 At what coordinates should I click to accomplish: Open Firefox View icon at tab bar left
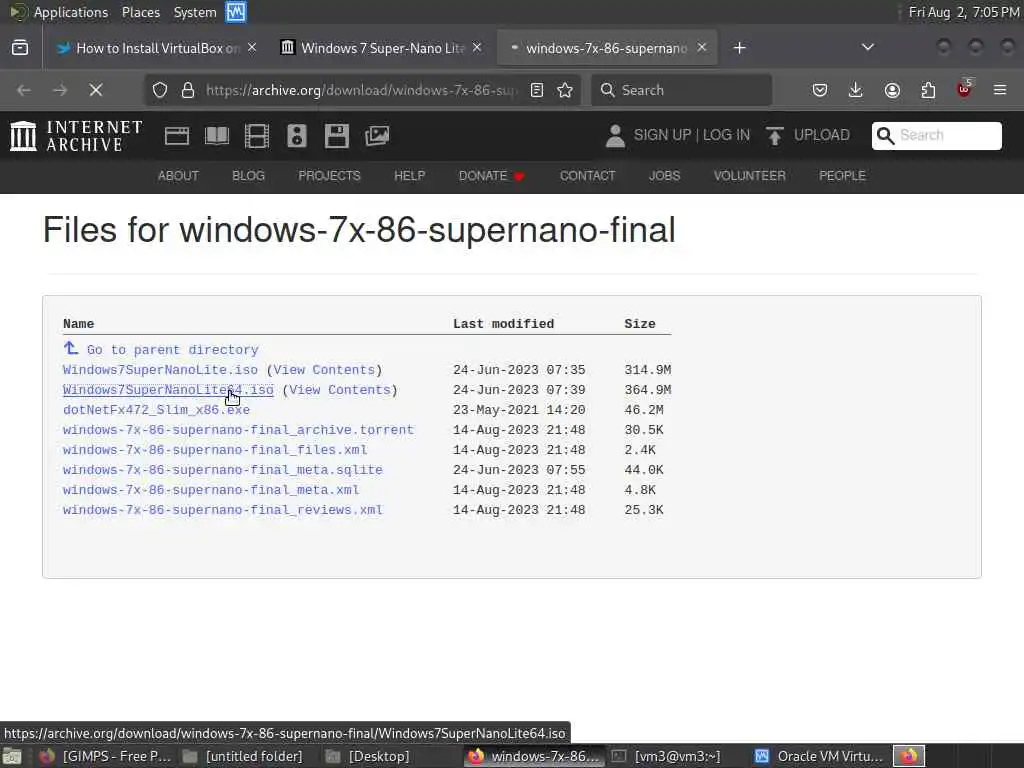pyautogui.click(x=20, y=48)
